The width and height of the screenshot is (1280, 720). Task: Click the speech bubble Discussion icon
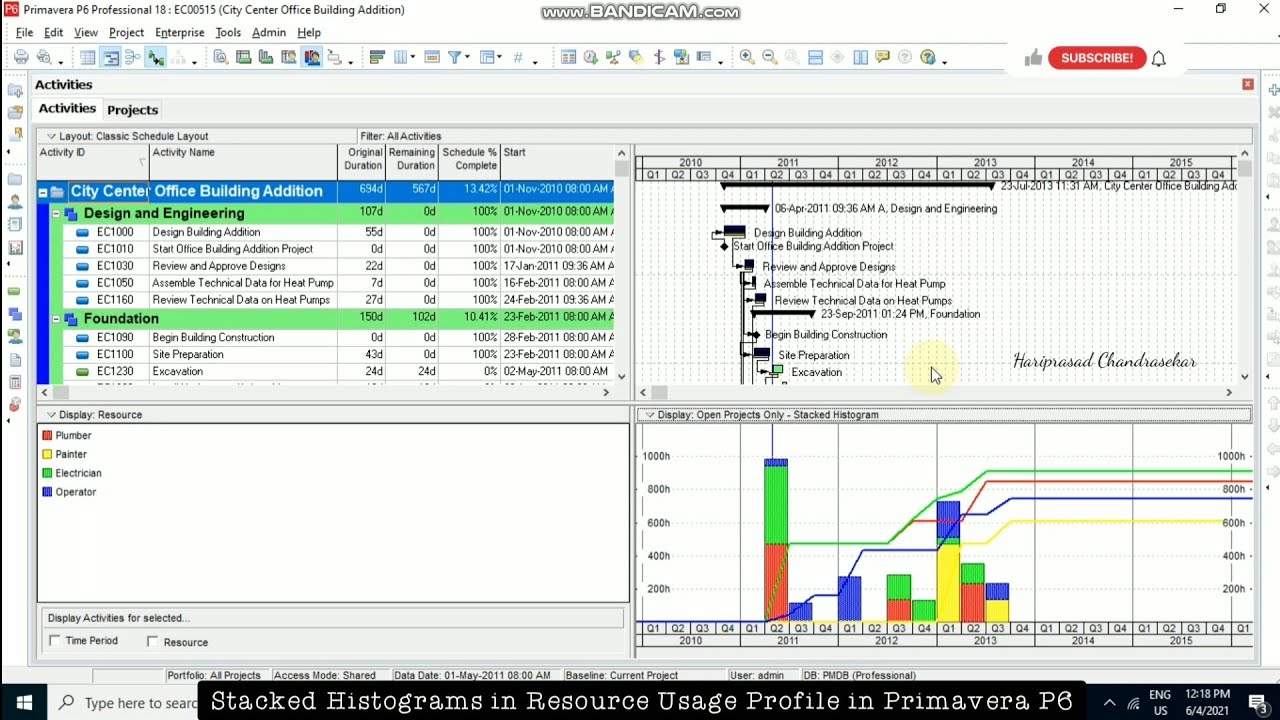(x=882, y=57)
